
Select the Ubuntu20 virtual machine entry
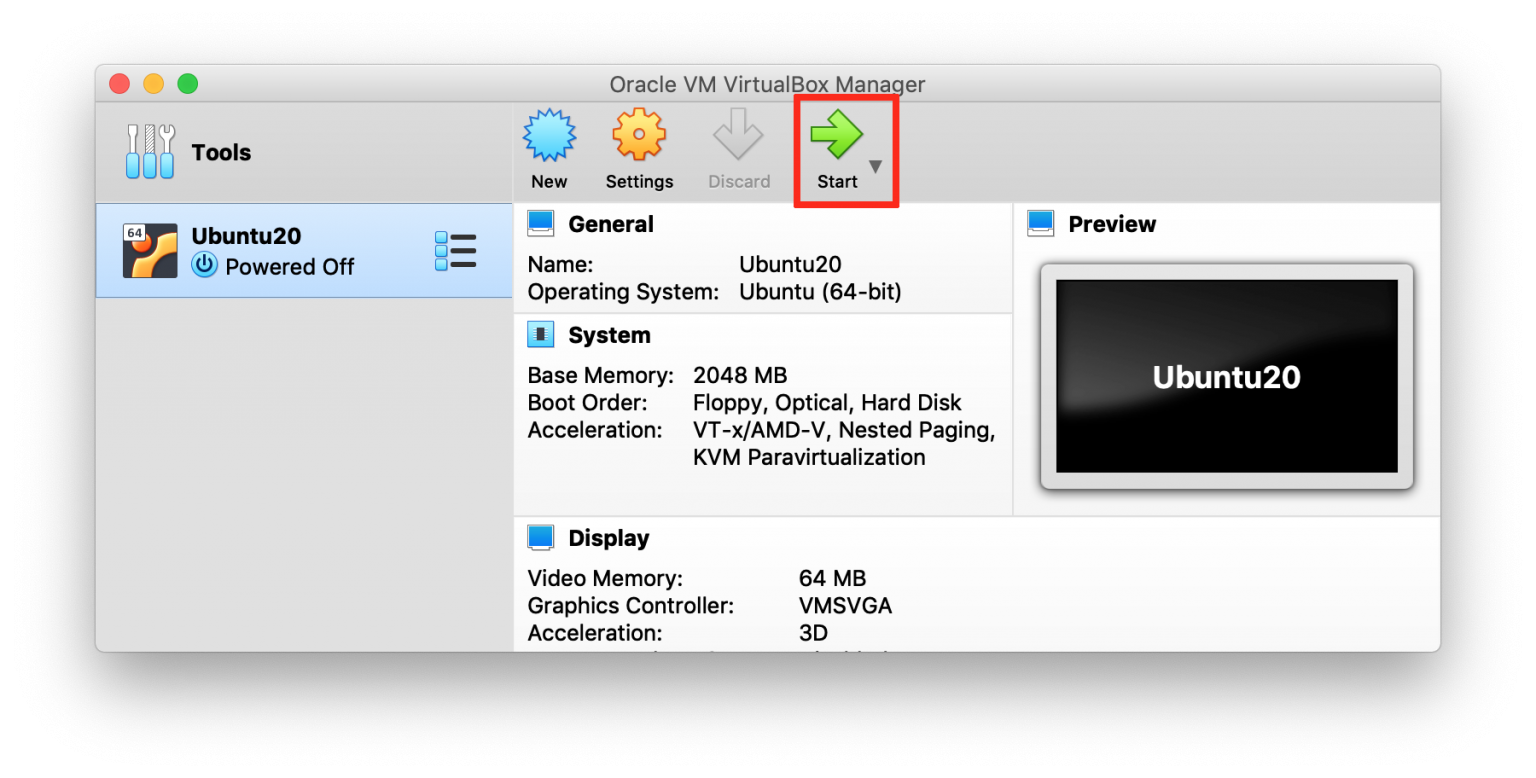tap(304, 251)
